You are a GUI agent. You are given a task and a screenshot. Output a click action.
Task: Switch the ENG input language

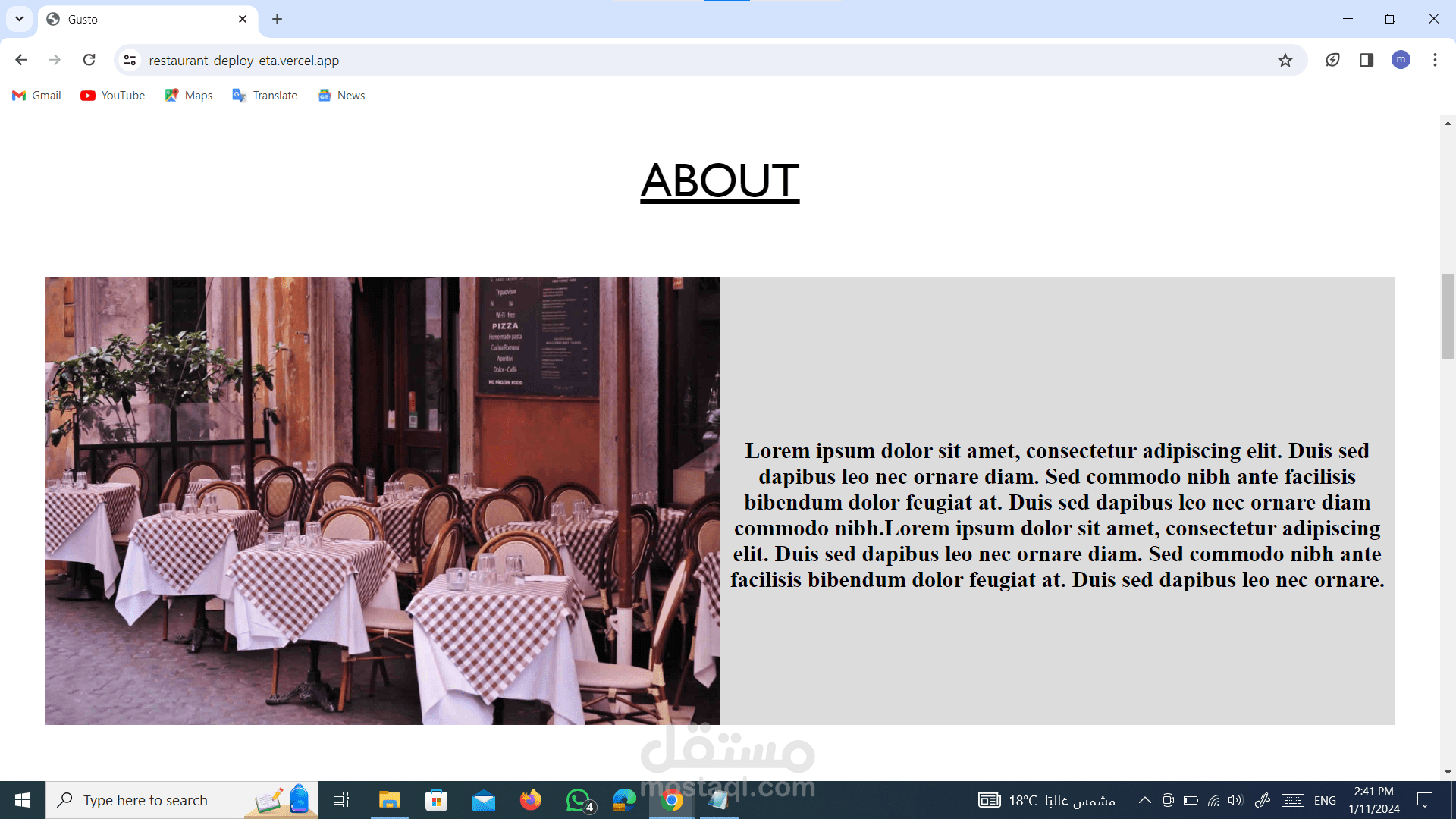click(1325, 800)
